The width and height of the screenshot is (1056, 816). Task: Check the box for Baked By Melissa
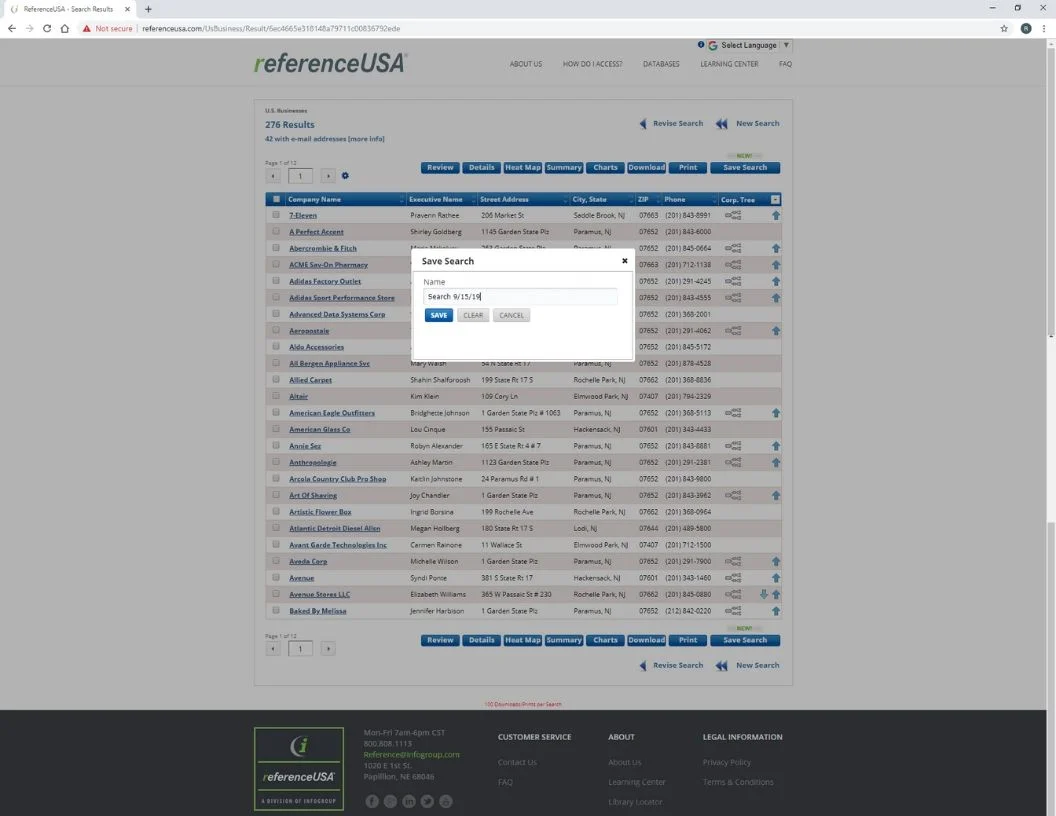point(276,610)
